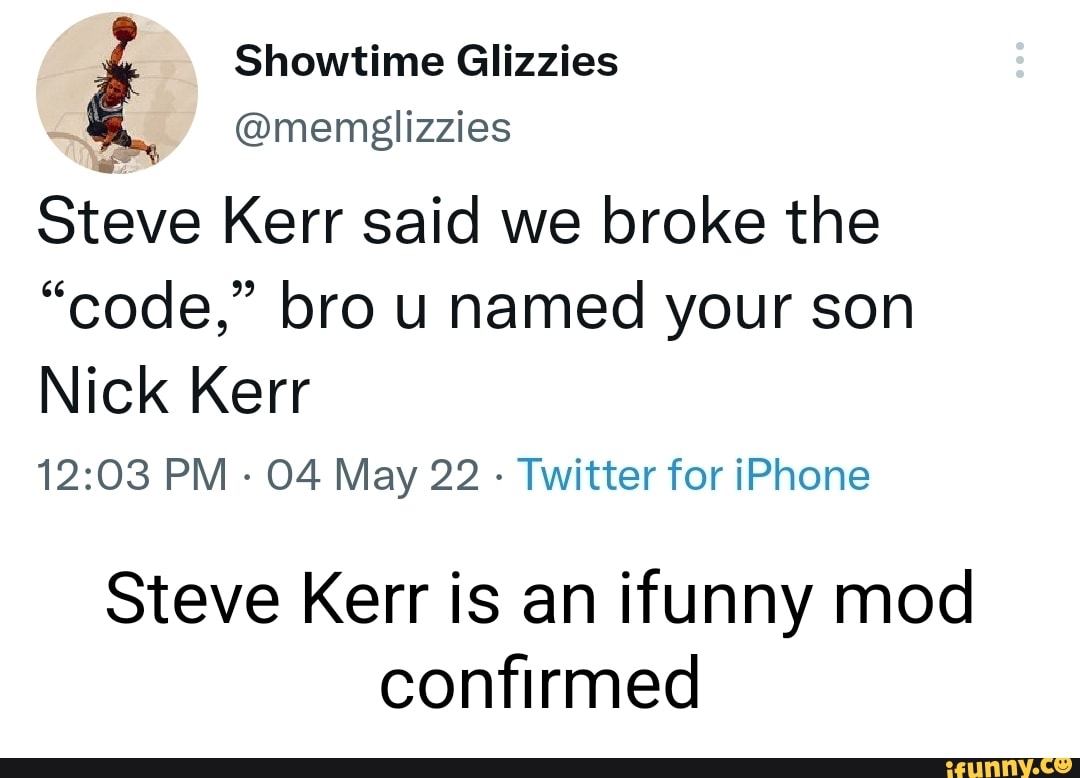
Task: Click the confirmed caption word
Action: pyautogui.click(x=540, y=684)
